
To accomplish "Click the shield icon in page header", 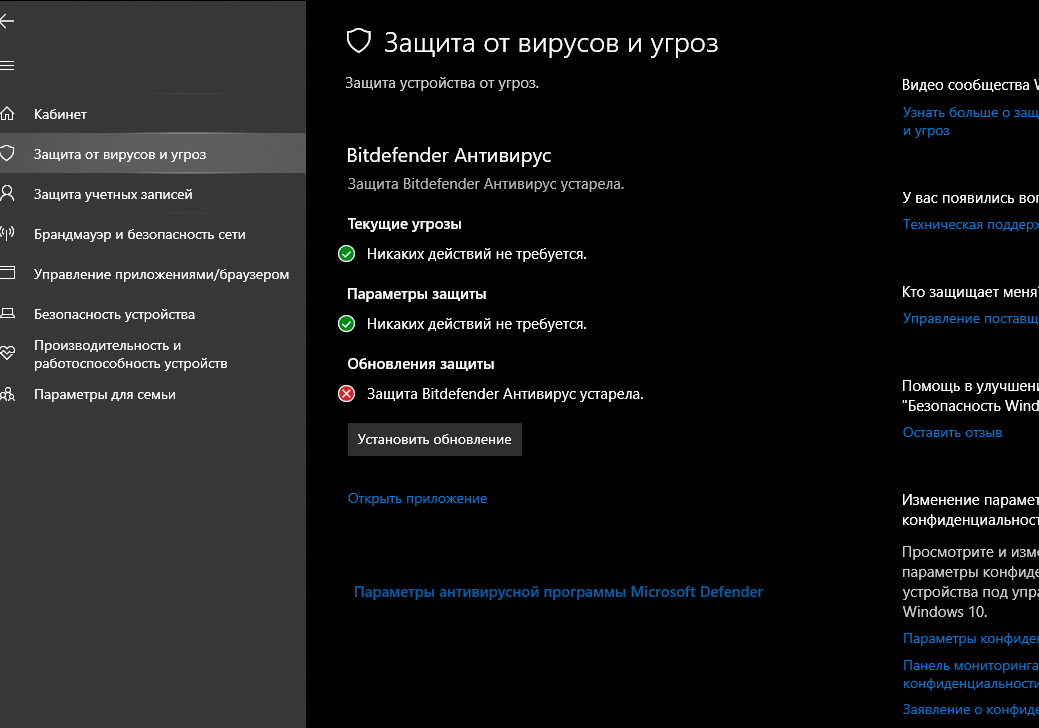I will pos(358,41).
